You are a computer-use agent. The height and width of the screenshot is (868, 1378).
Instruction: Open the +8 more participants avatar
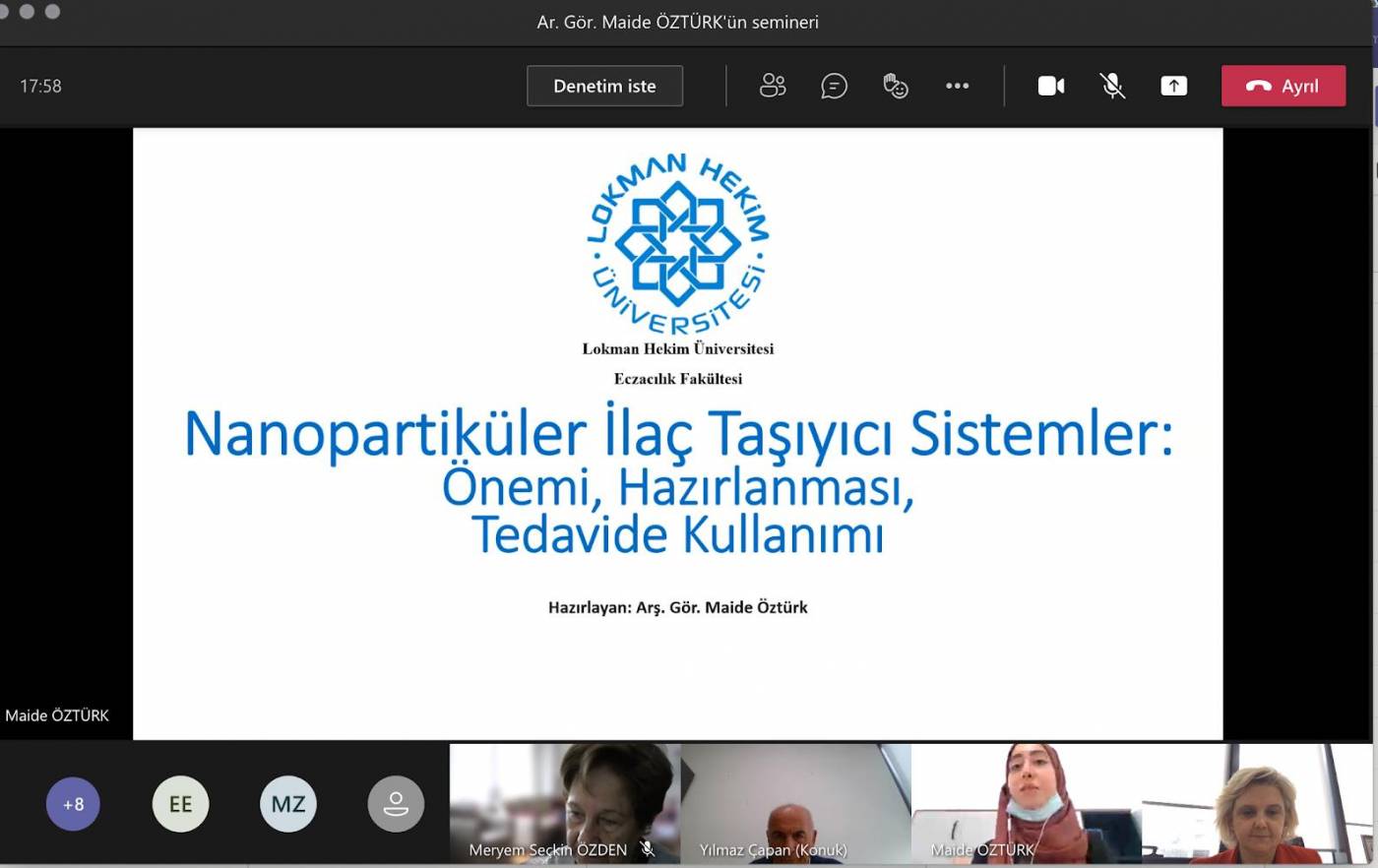(73, 804)
